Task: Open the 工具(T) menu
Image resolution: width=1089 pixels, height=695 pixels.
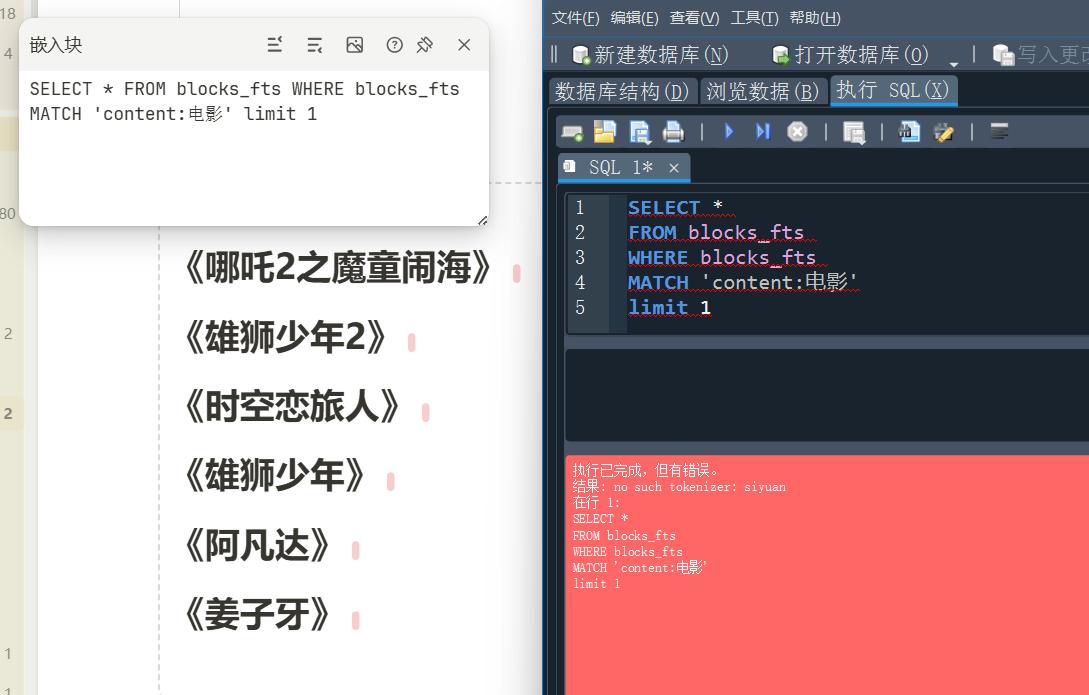Action: [754, 18]
